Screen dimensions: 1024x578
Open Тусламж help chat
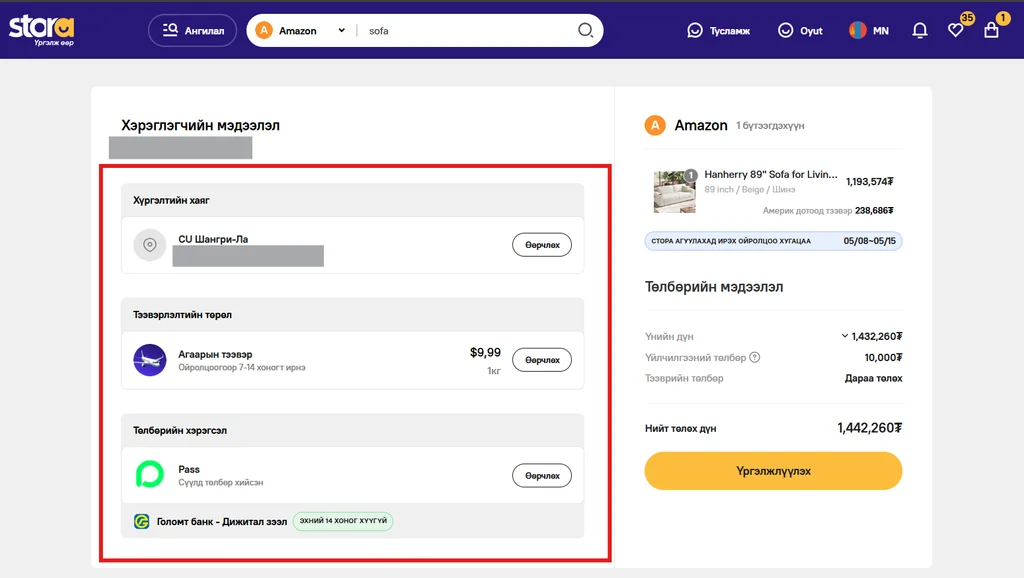point(718,31)
